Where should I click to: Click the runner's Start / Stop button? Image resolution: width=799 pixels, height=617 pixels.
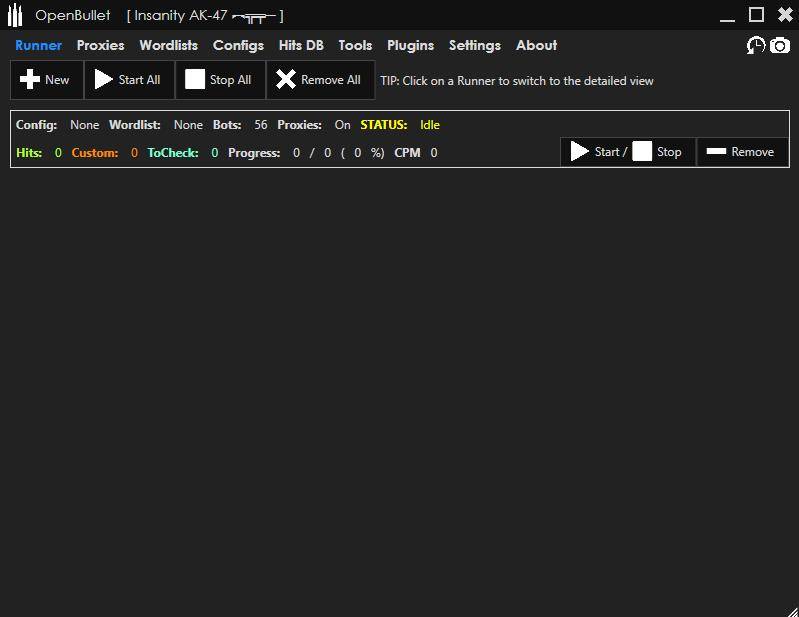628,152
